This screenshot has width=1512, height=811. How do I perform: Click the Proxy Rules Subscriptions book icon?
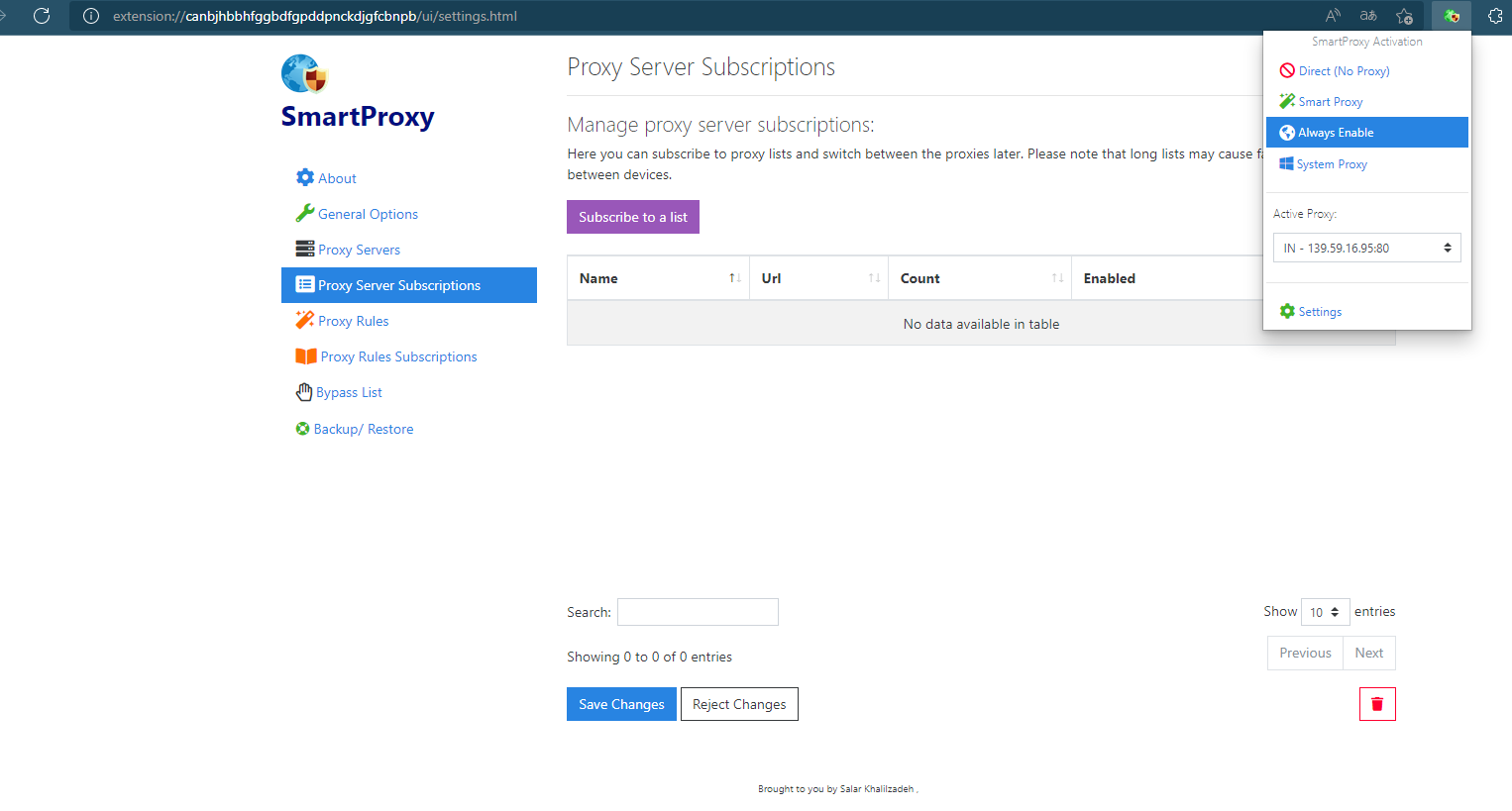click(306, 355)
